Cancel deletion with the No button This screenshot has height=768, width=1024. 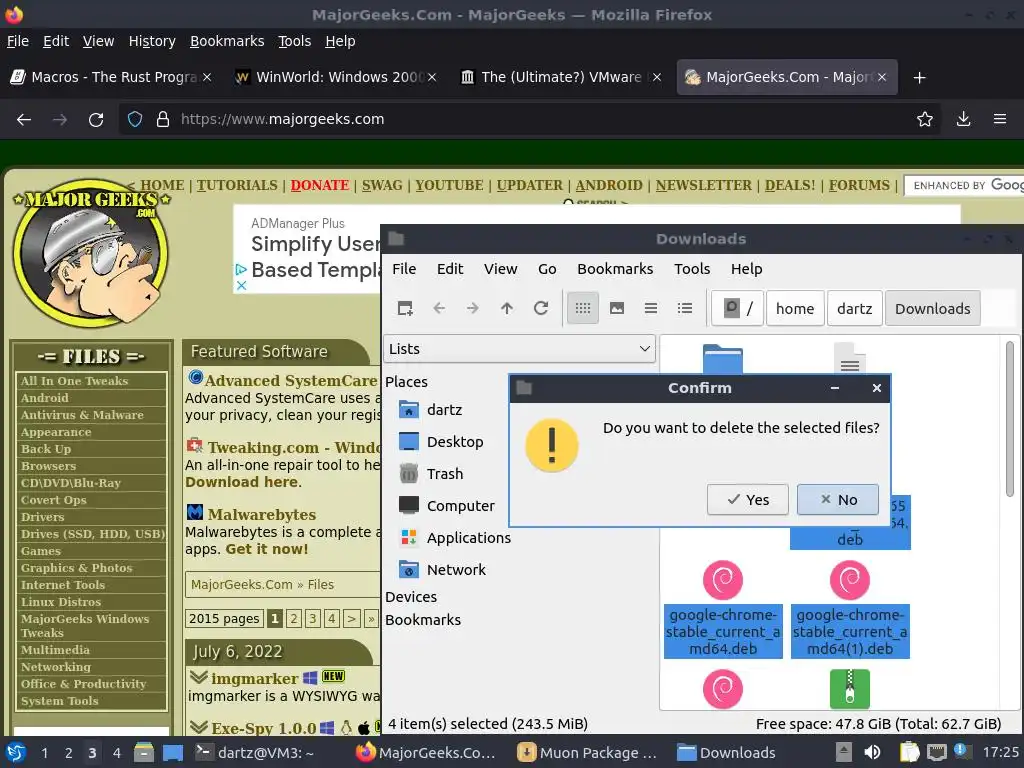837,500
